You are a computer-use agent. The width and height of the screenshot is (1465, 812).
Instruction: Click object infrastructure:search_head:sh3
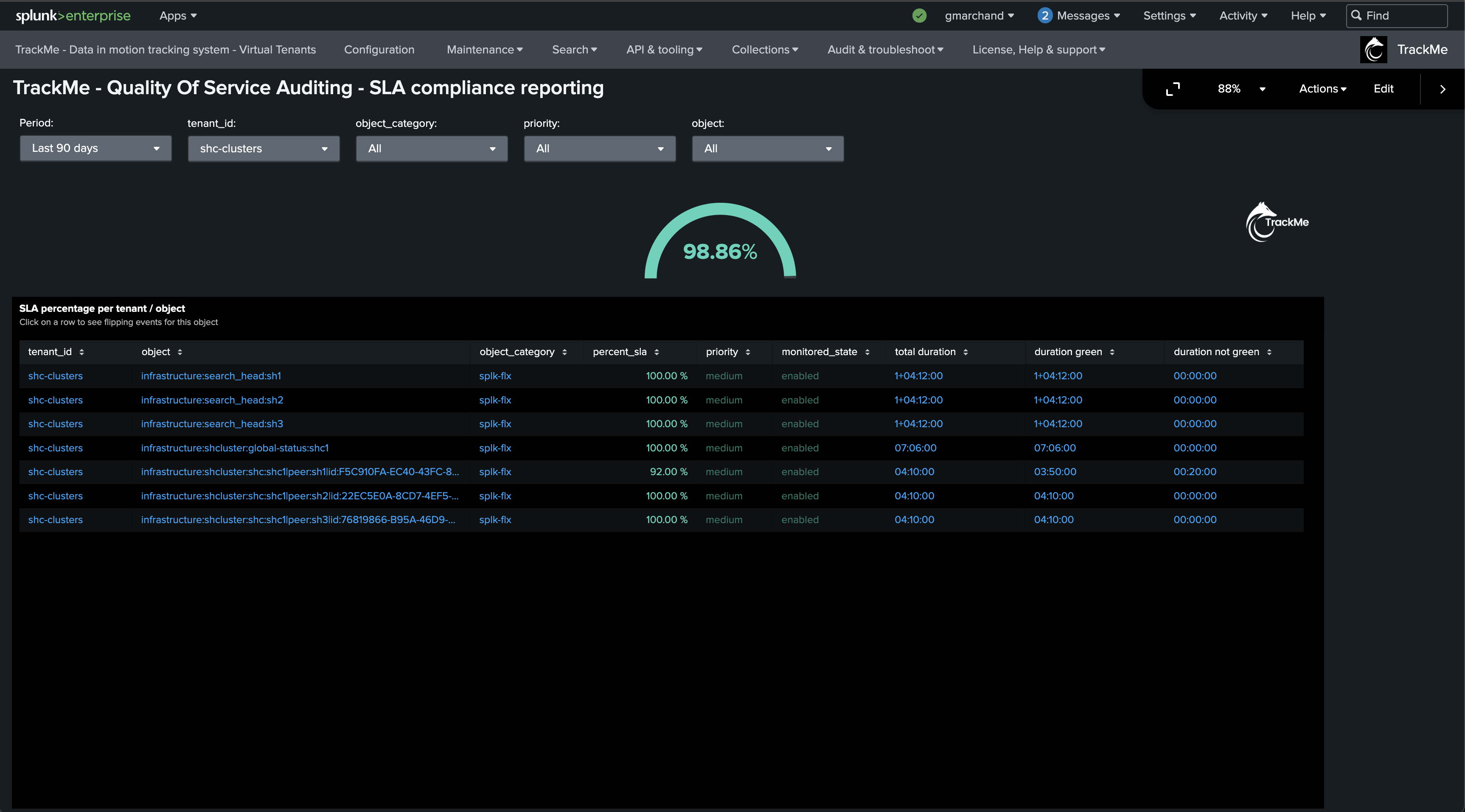point(212,424)
